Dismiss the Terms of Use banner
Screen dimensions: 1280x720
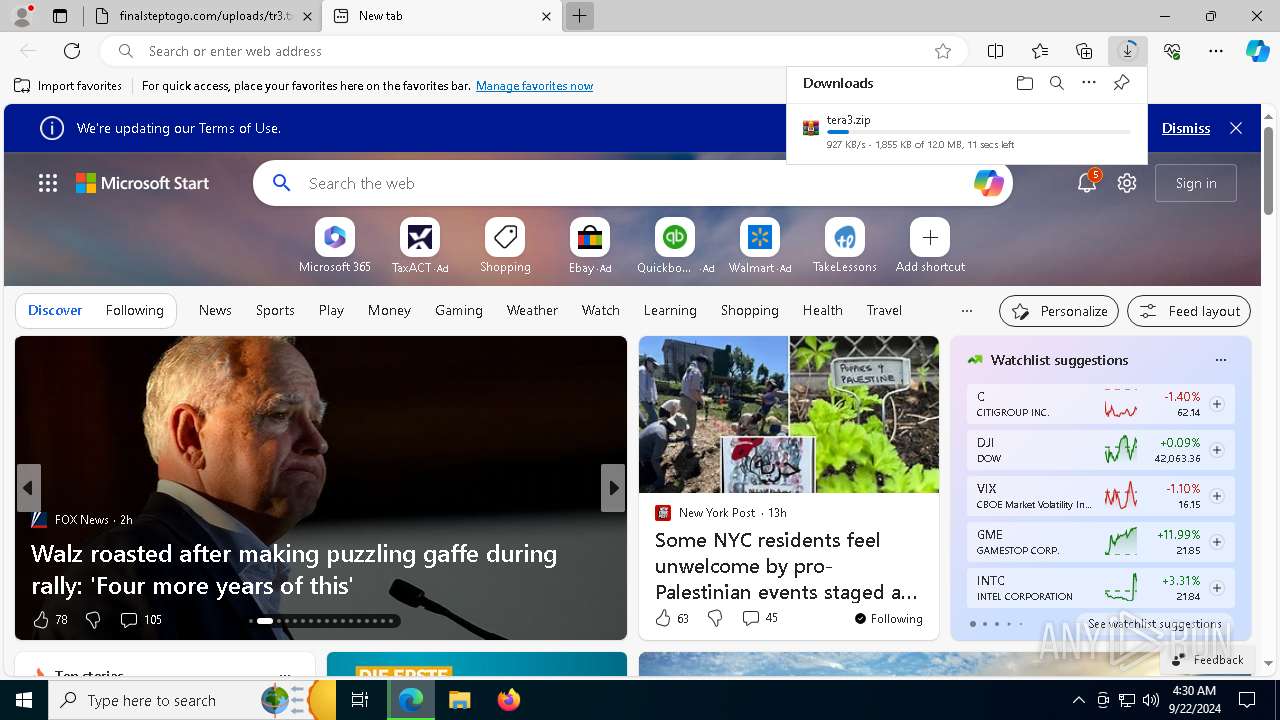pyautogui.click(x=1186, y=128)
